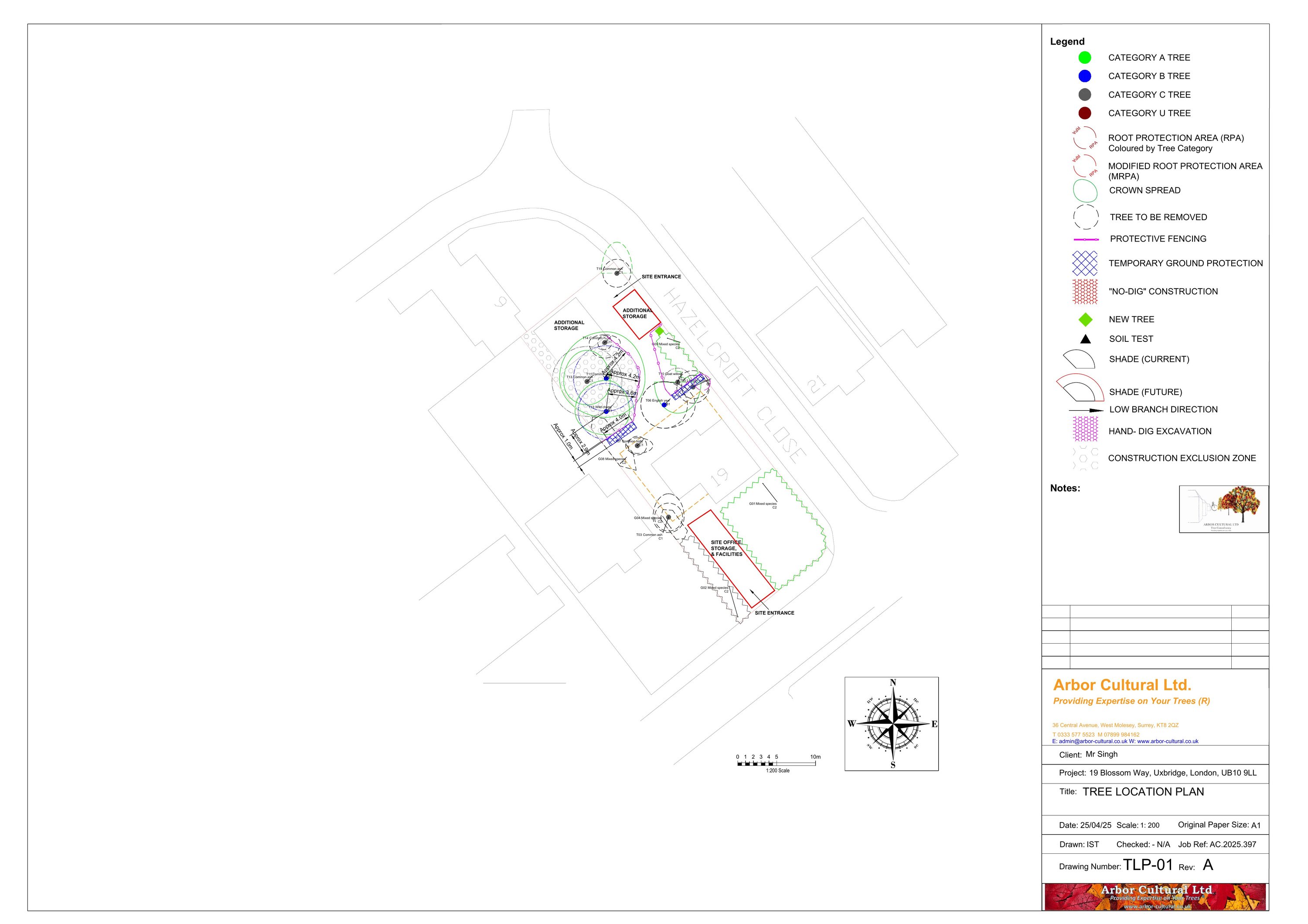
Task: Click the blue Category B tree symbol
Action: (x=1085, y=76)
